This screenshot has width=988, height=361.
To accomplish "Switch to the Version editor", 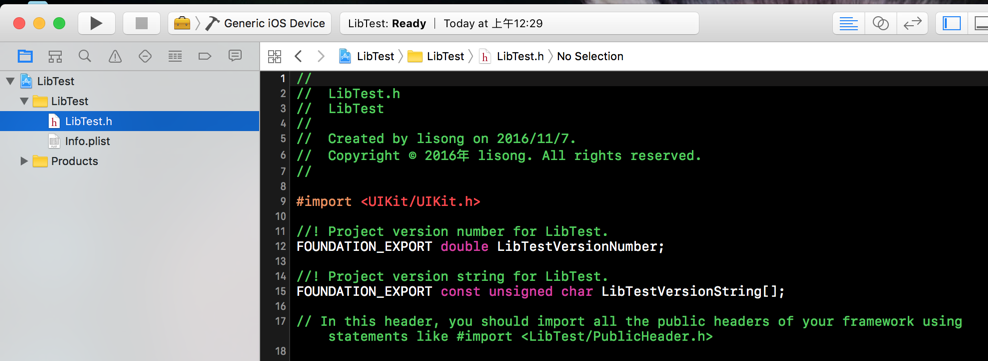I will [912, 23].
